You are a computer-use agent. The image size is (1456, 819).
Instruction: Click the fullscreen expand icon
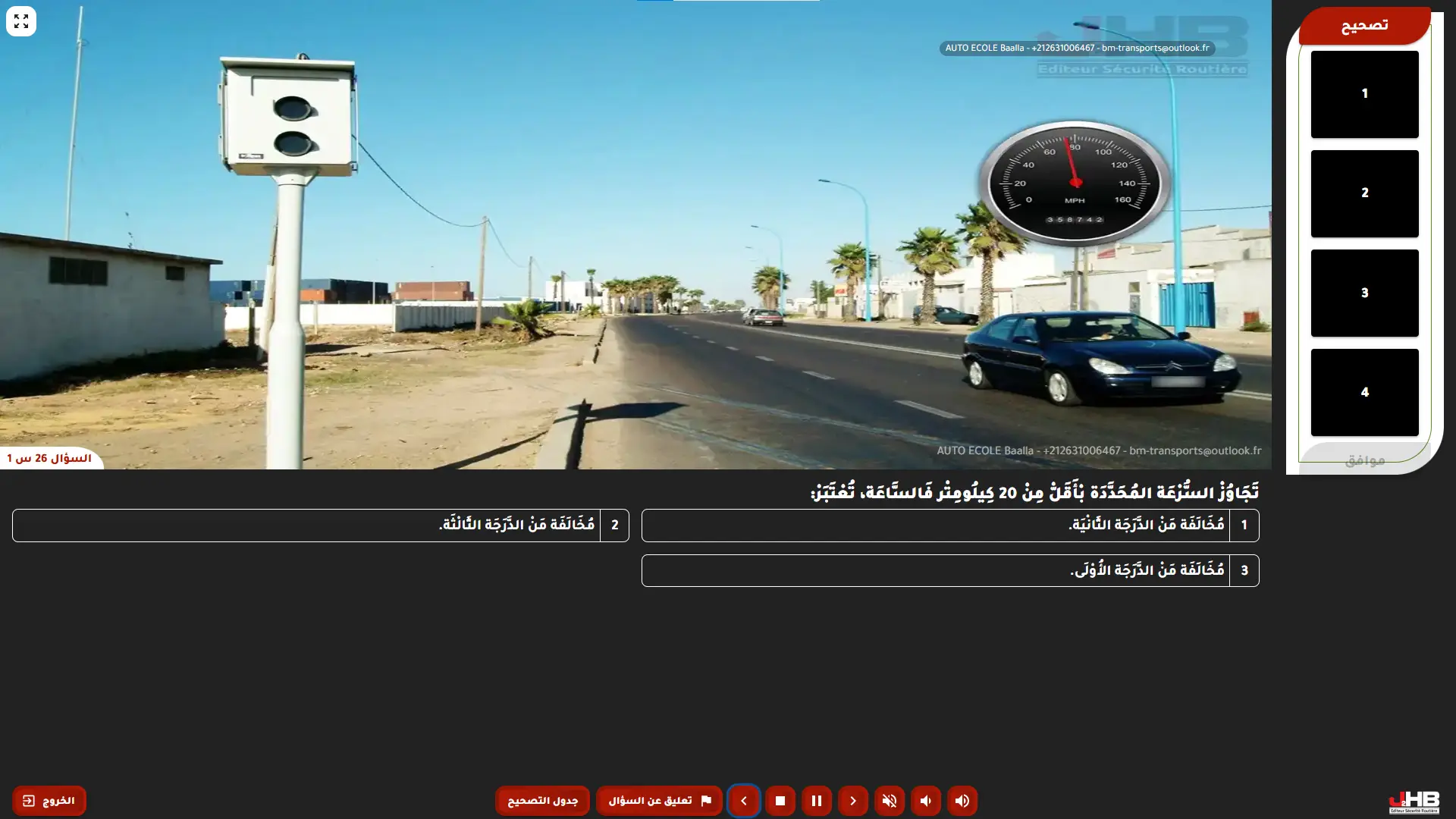pyautogui.click(x=21, y=21)
